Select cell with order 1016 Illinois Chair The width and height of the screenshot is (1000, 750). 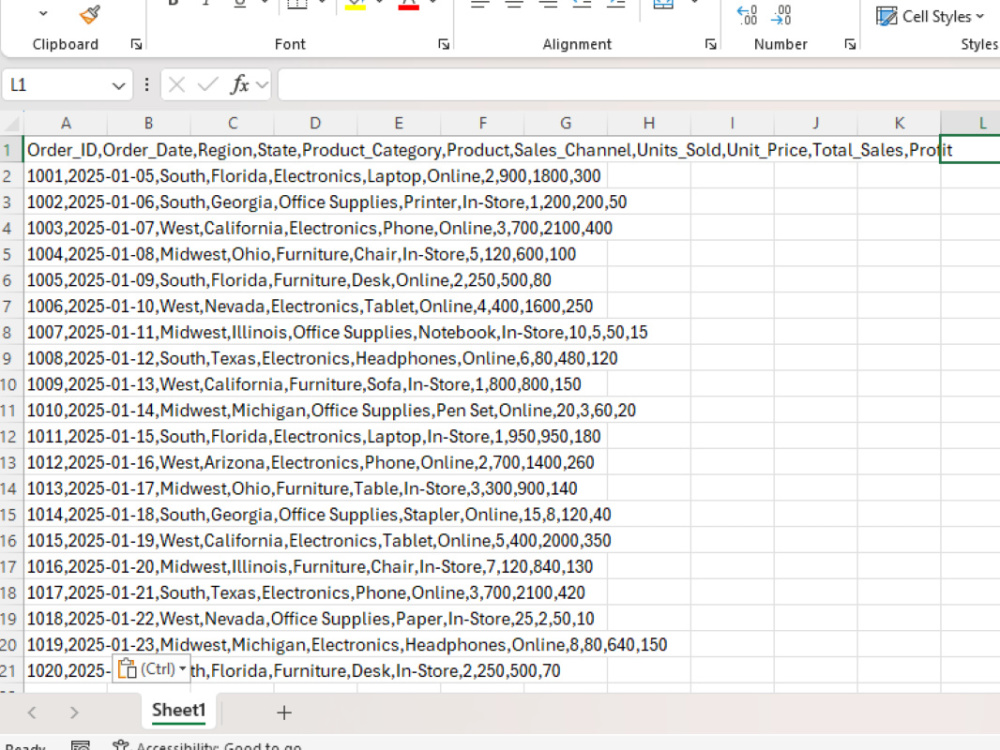[x=65, y=566]
